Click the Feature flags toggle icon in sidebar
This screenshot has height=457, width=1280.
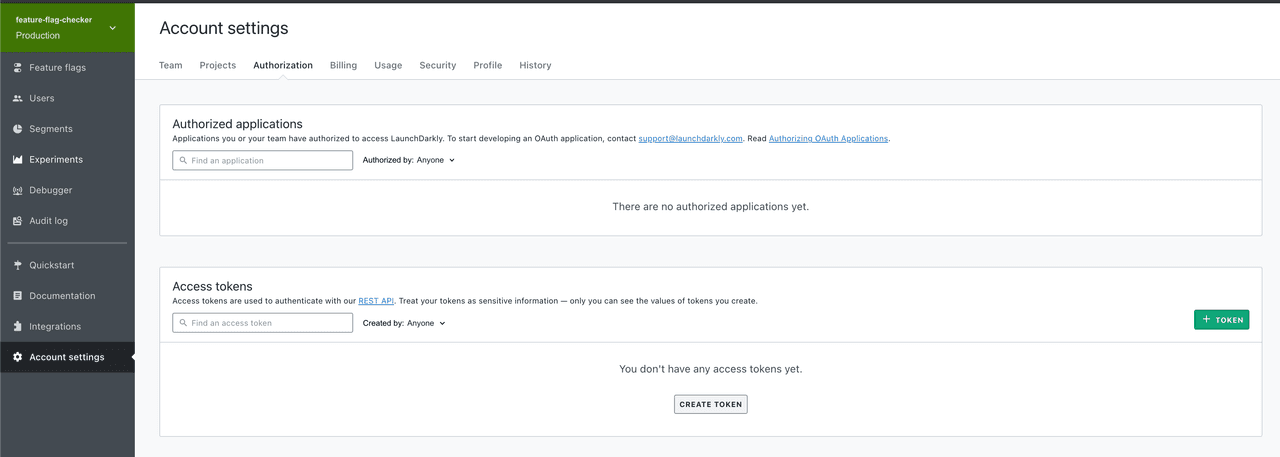(18, 68)
